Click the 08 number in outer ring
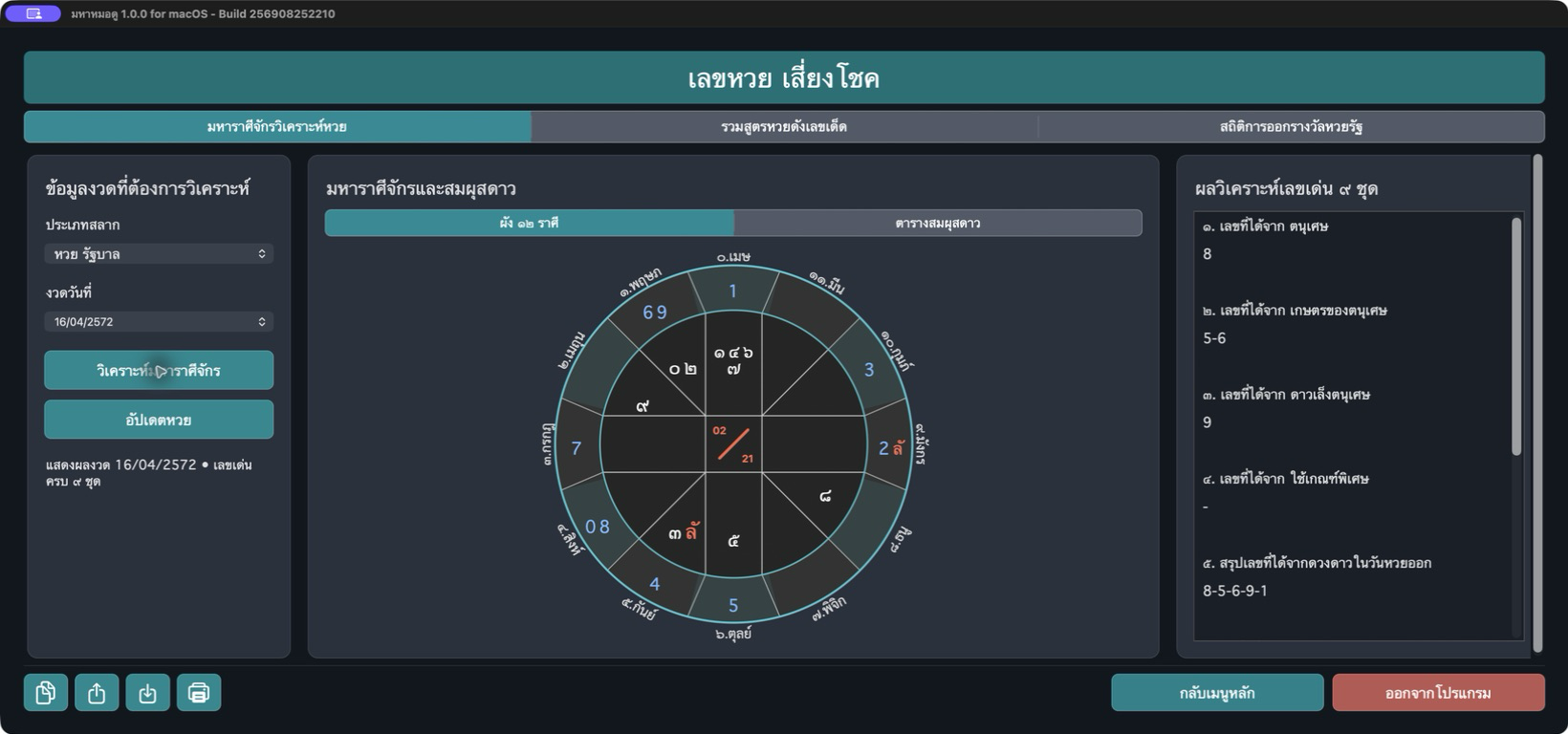 click(x=598, y=527)
